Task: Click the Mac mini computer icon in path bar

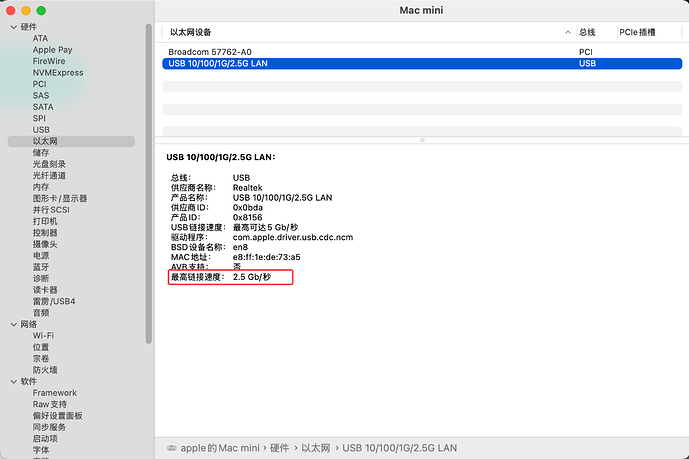Action: 171,447
